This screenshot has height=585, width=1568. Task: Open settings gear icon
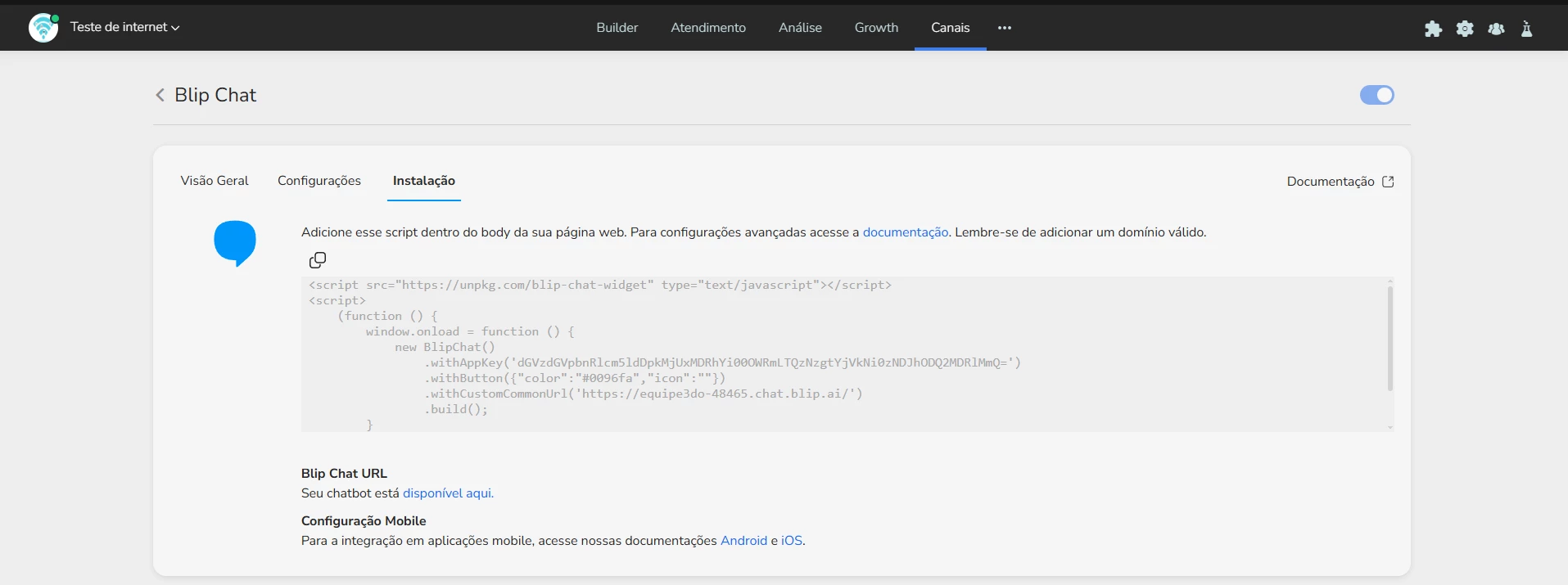[x=1465, y=29]
